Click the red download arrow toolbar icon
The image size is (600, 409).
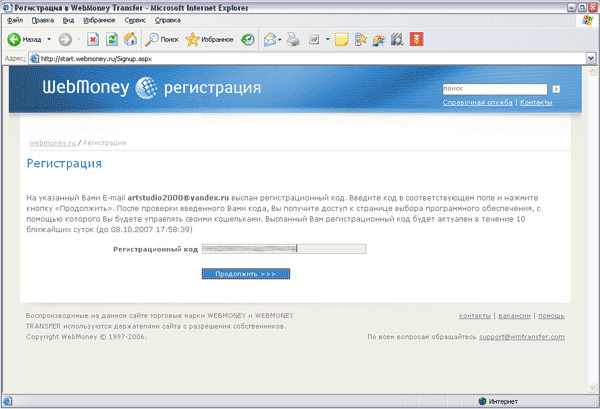tap(416, 39)
